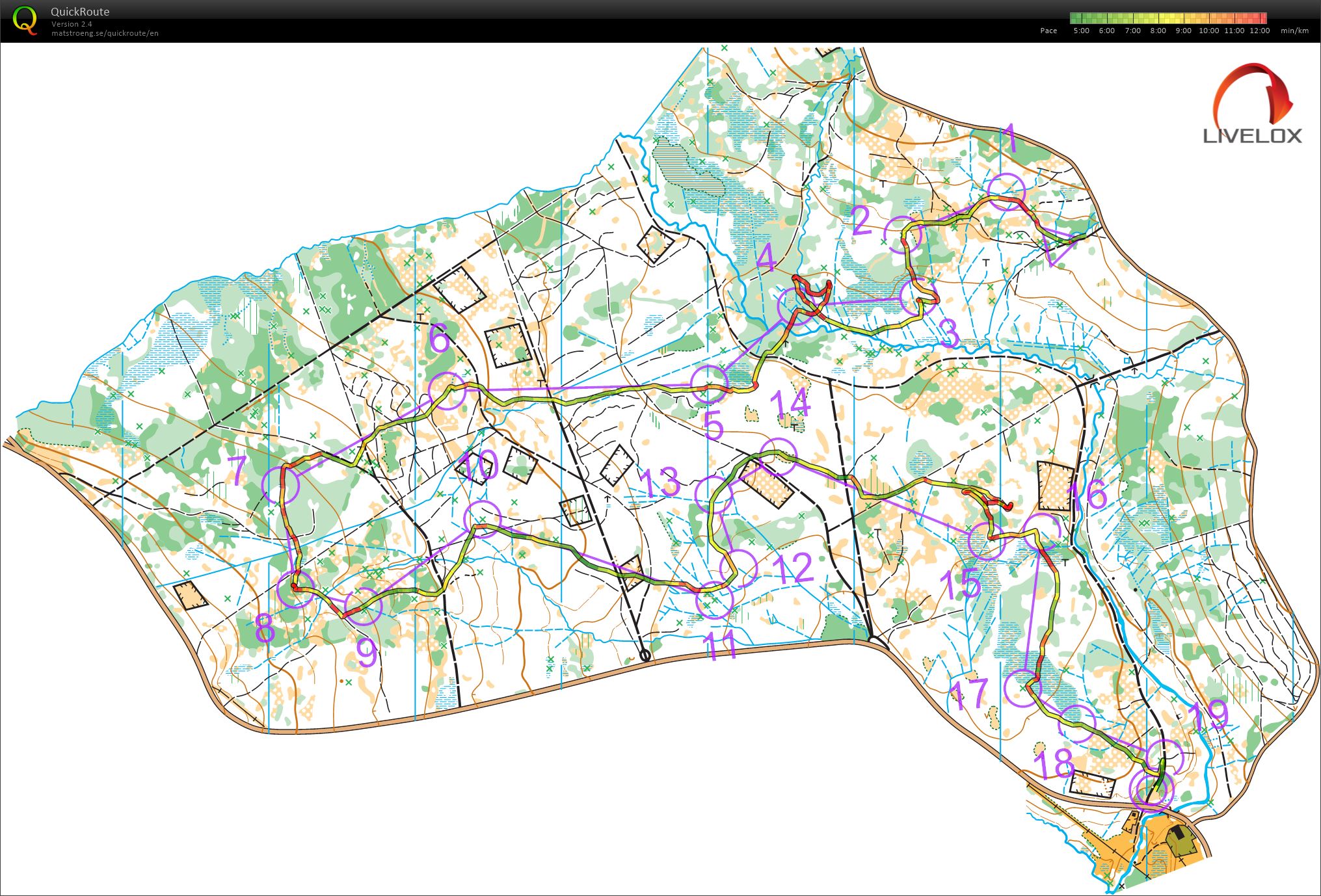
Task: Click the circle for control 2
Action: coord(903,234)
